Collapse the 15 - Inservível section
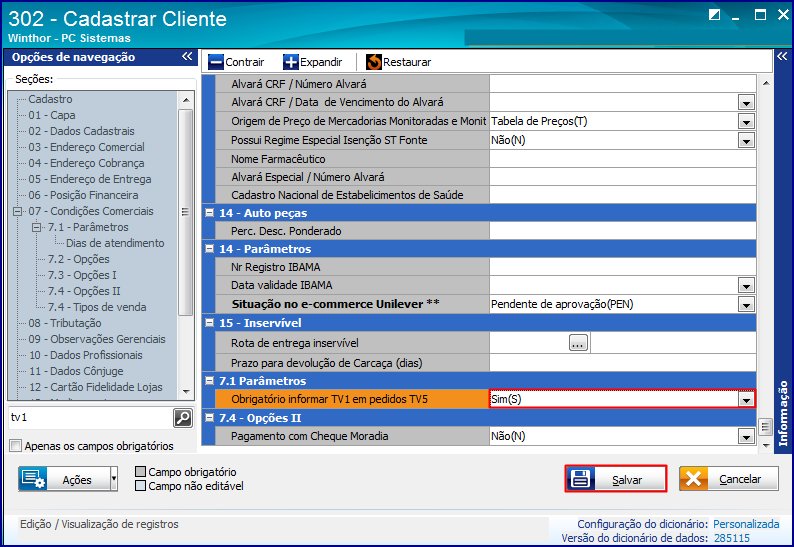The width and height of the screenshot is (794, 547). click(x=209, y=323)
